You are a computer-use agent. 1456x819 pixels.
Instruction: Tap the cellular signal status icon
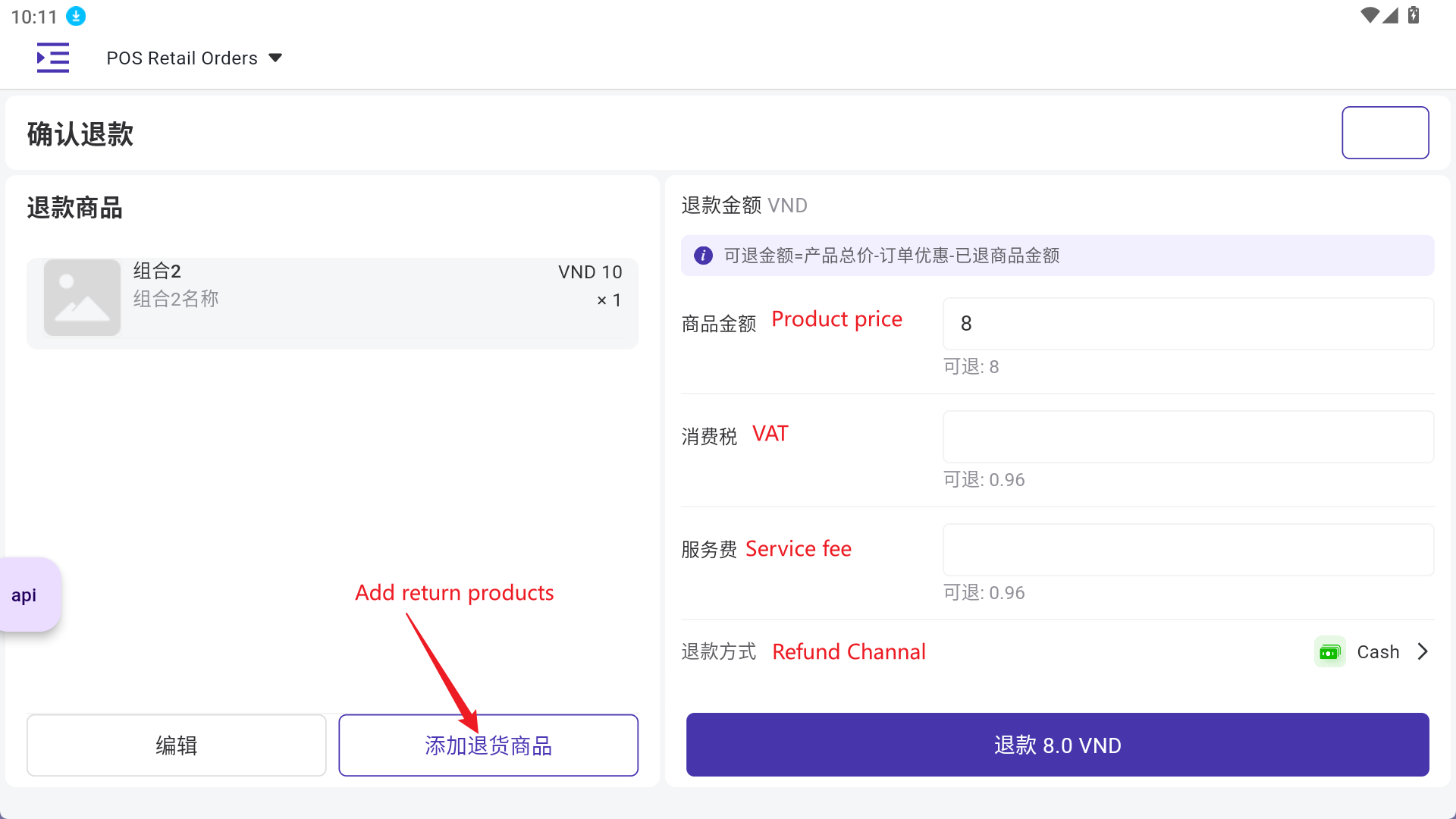click(x=1391, y=15)
